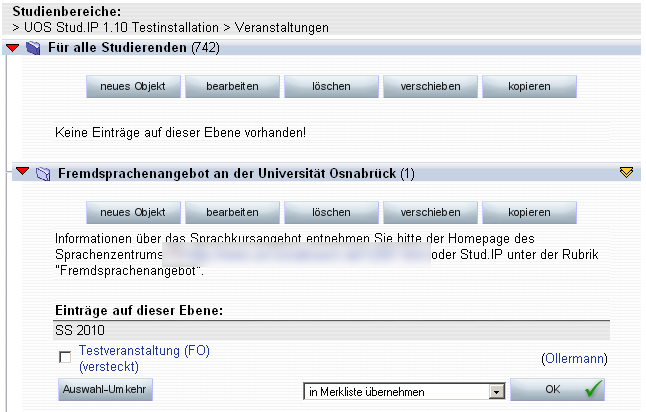Tick the Testveranstaltung (FO) checkbox
Image resolution: width=646 pixels, height=412 pixels.
click(x=65, y=357)
